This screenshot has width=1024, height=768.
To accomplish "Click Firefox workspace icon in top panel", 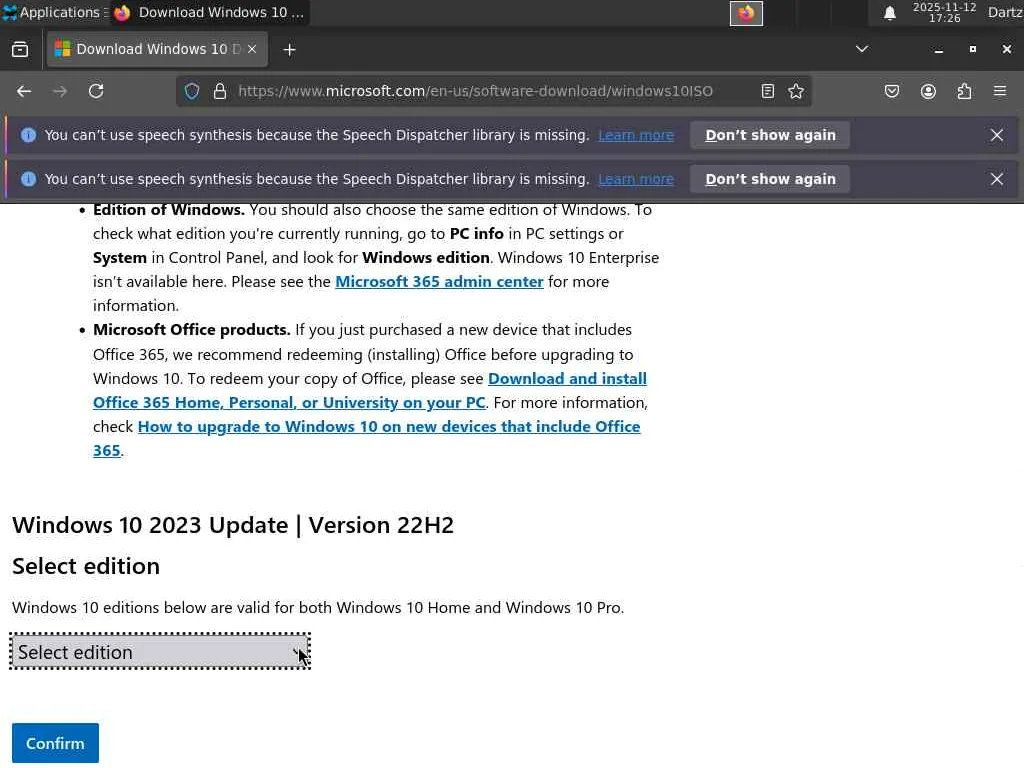I will coord(746,13).
